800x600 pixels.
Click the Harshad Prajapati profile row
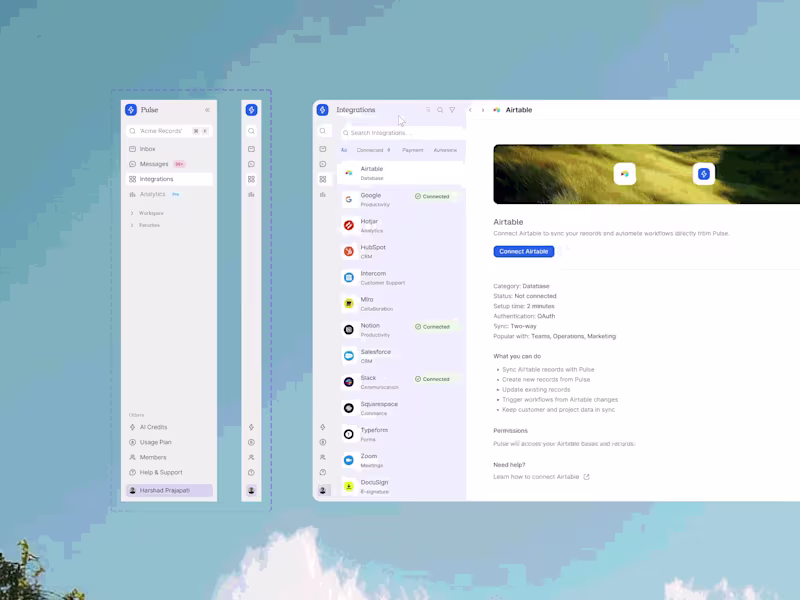pyautogui.click(x=169, y=490)
